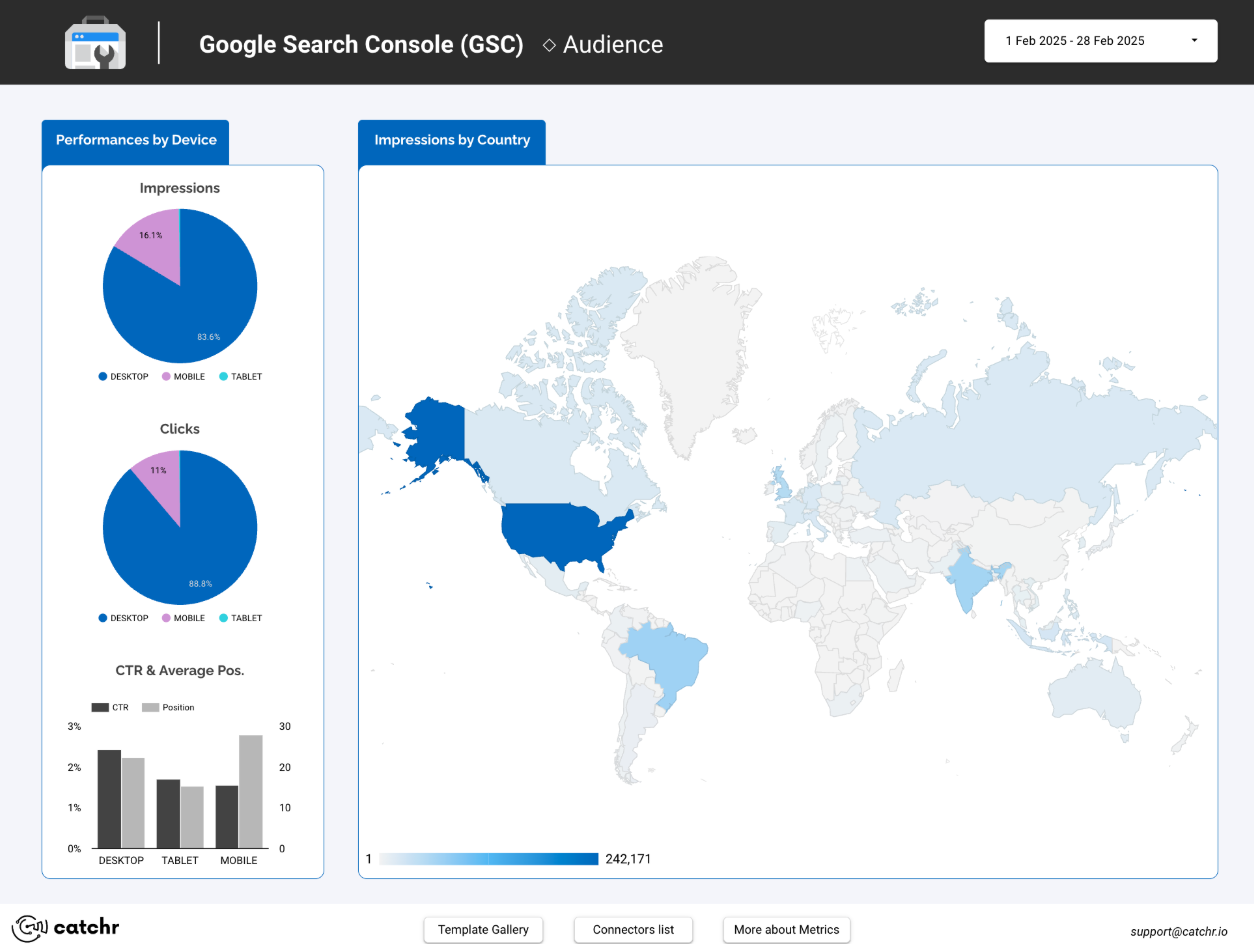This screenshot has width=1254, height=944.
Task: Switch to the Impressions by Country tab
Action: (451, 140)
